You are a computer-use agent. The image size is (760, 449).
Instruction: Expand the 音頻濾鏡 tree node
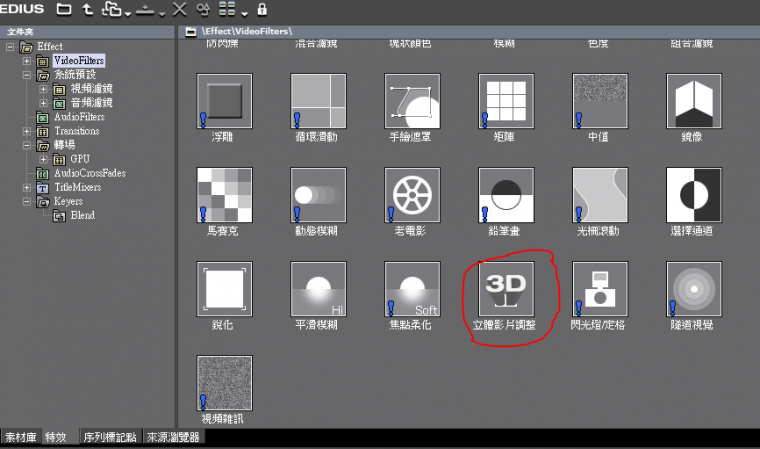pos(43,103)
